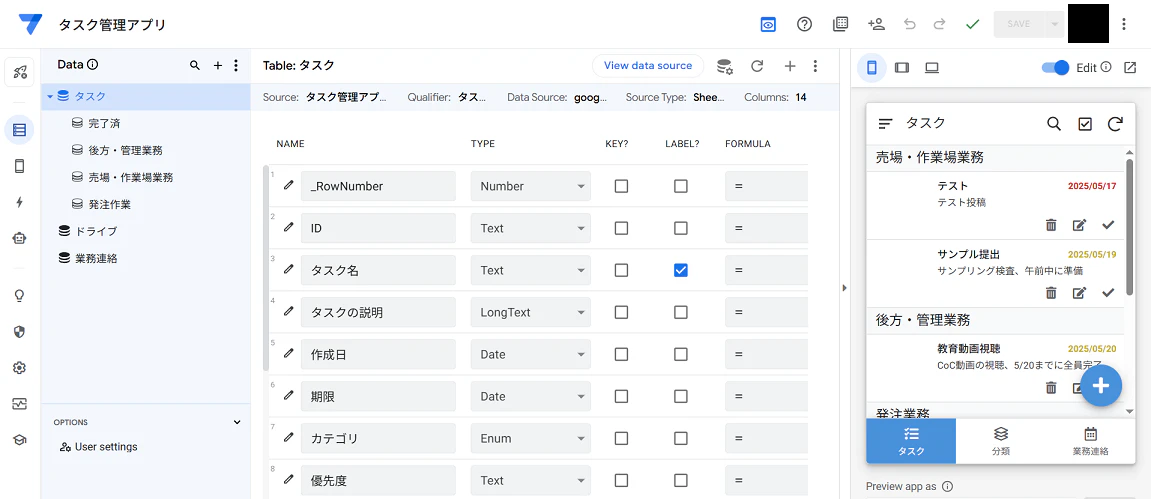Image resolution: width=1151 pixels, height=499 pixels.
Task: Check KEY? box for カテゴリ
Action: (621, 439)
